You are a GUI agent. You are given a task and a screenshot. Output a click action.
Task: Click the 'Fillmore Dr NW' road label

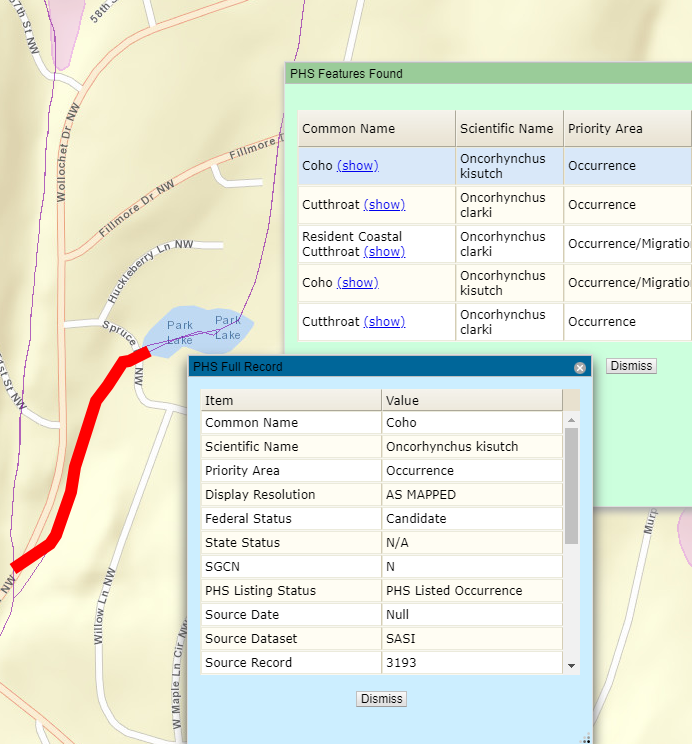[137, 209]
